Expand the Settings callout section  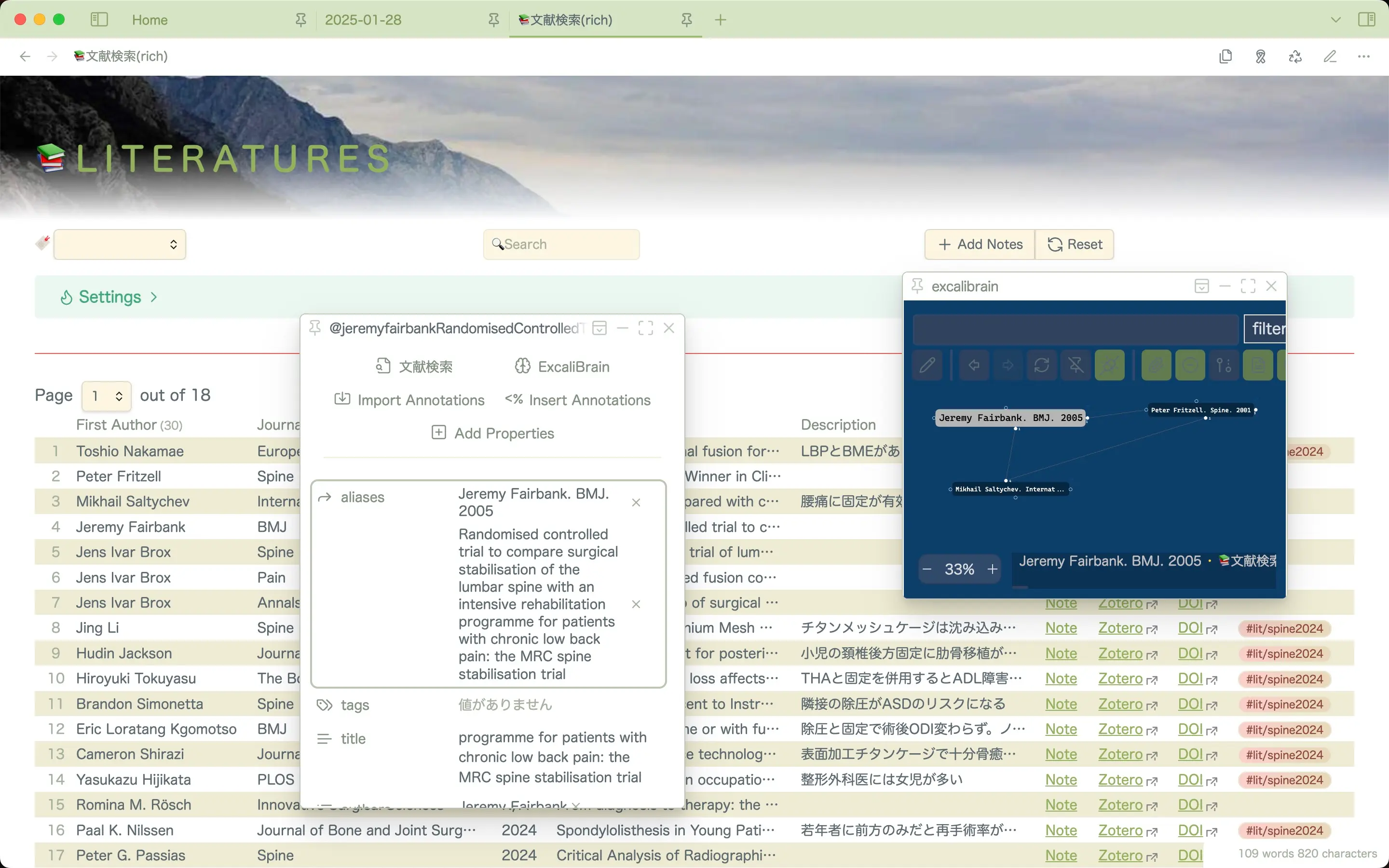pos(109,297)
